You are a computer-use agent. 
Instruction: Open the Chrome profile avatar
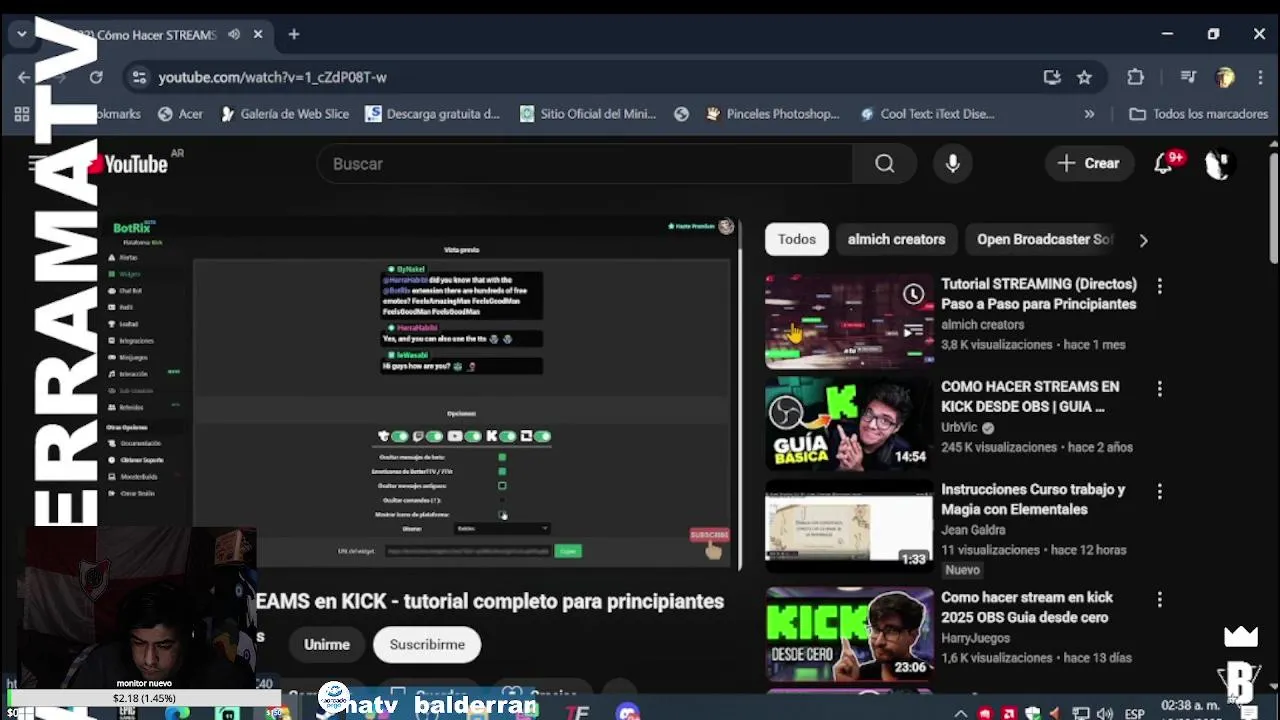tap(1225, 77)
